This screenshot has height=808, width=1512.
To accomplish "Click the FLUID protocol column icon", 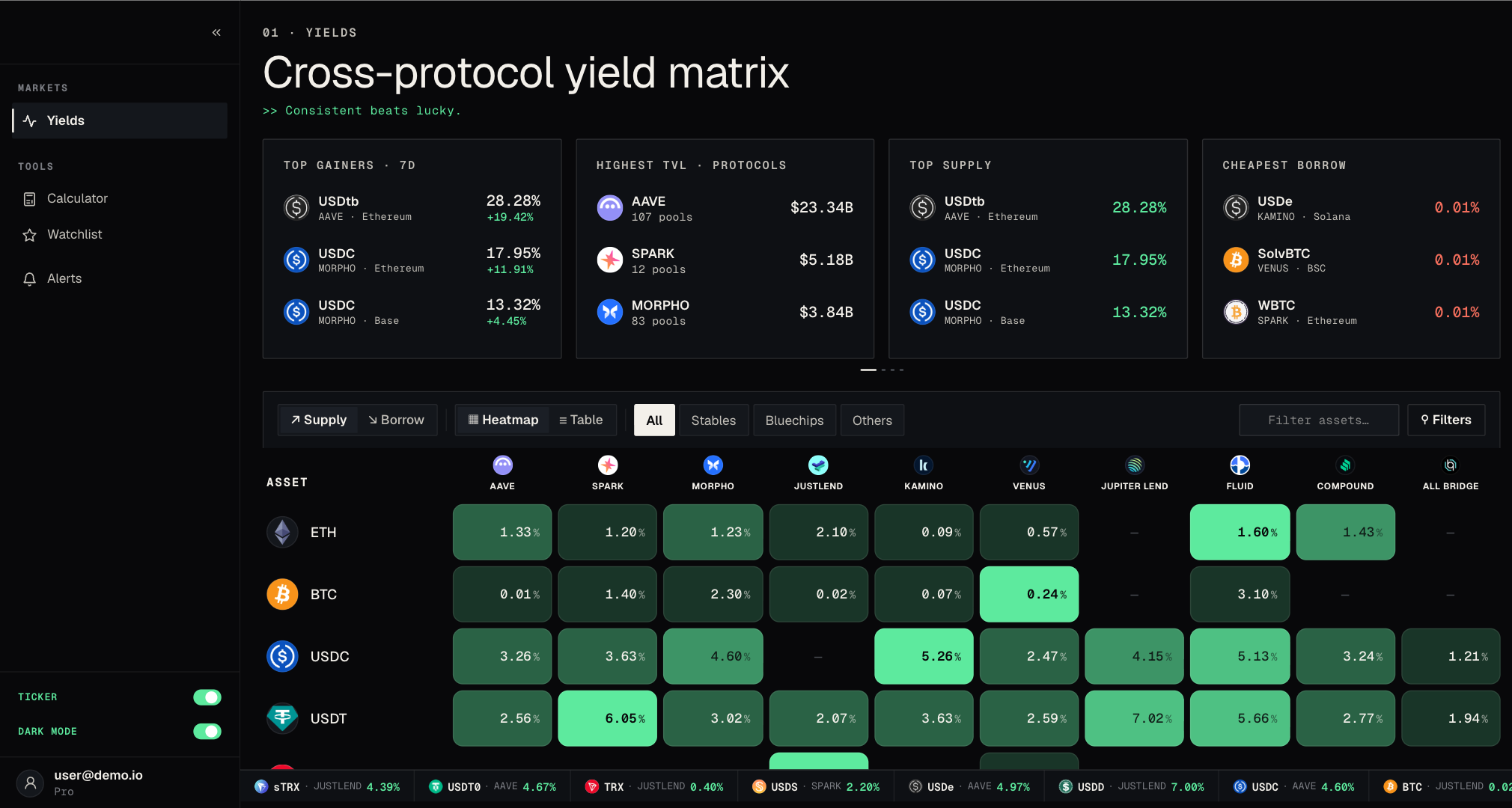I will click(1240, 465).
